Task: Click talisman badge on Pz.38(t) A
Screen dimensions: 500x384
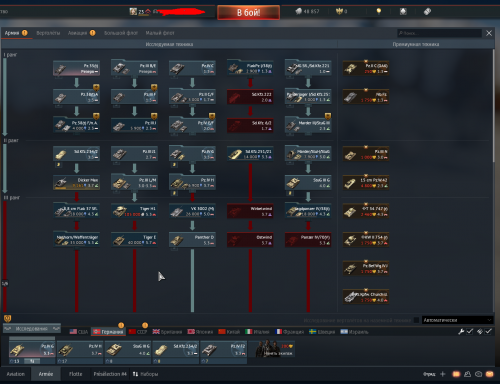Action: coord(96,88)
